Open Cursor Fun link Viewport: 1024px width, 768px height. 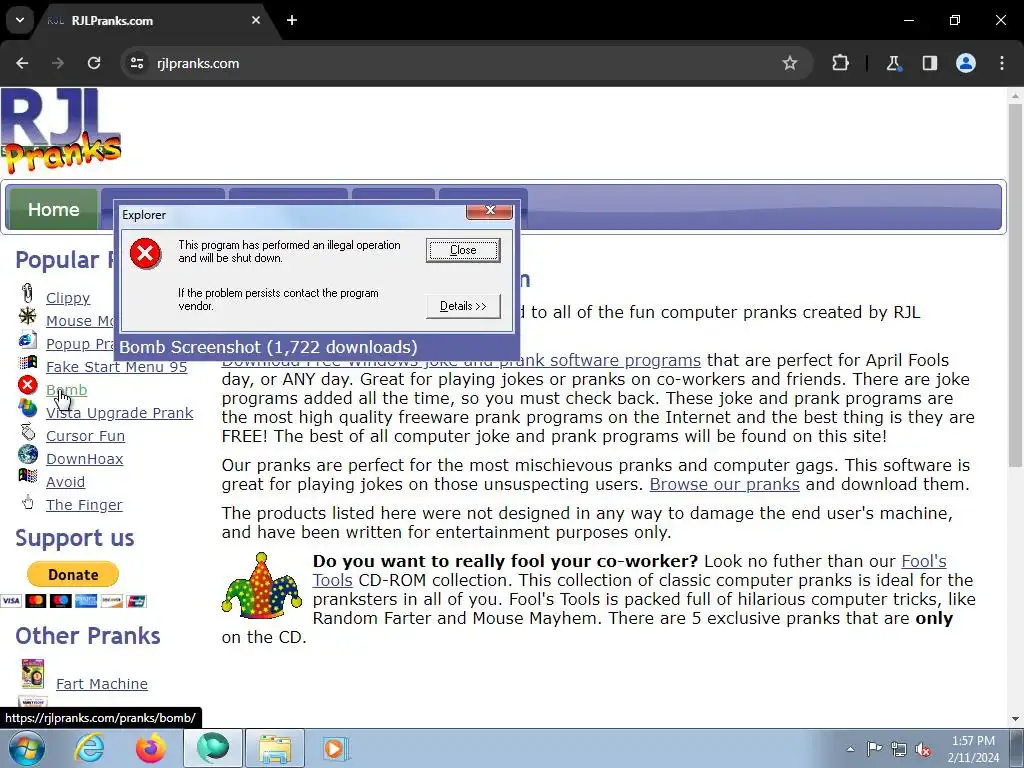[85, 436]
